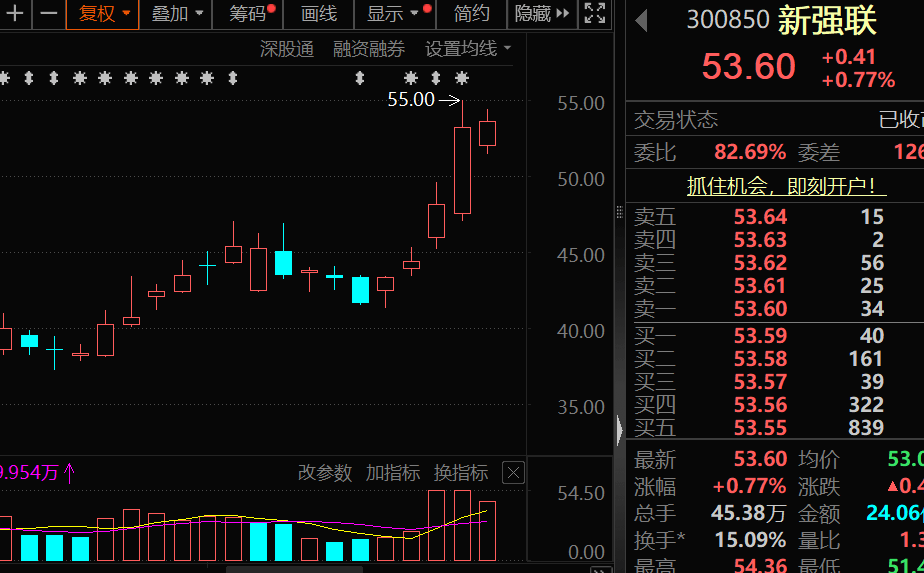Viewport: 924px width, 573px height.
Task: Click the 融资融券 margin trading label
Action: click(x=369, y=49)
